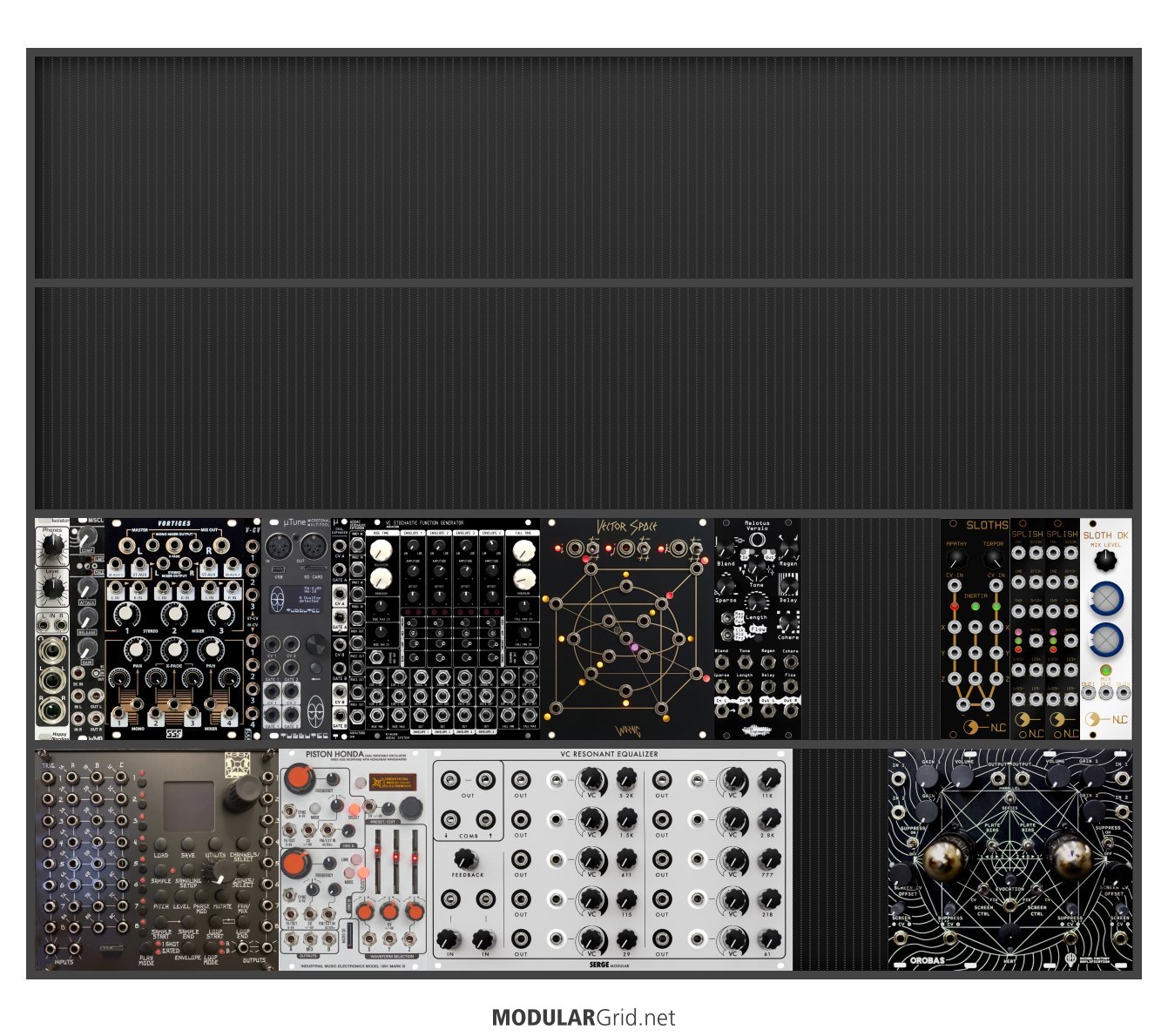Click the sampler module's display screen
Screen dimensions: 1168x1036
coord(189,806)
